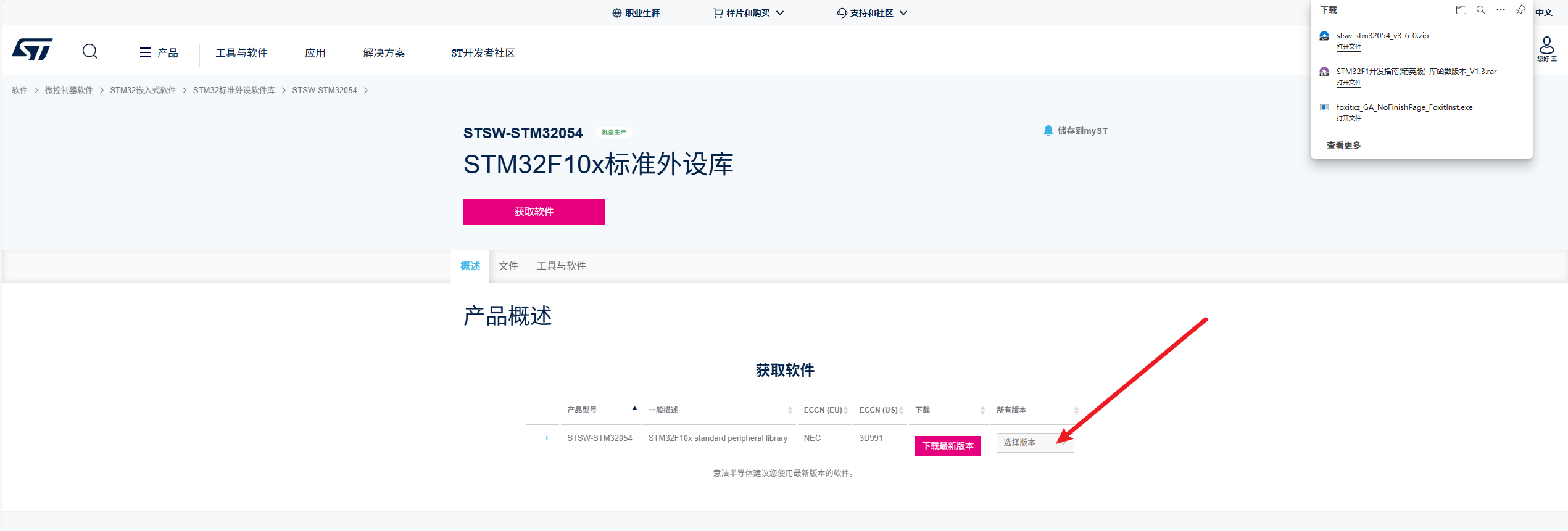Go to STM32嵌入式软件 breadcrumb link

[x=143, y=91]
